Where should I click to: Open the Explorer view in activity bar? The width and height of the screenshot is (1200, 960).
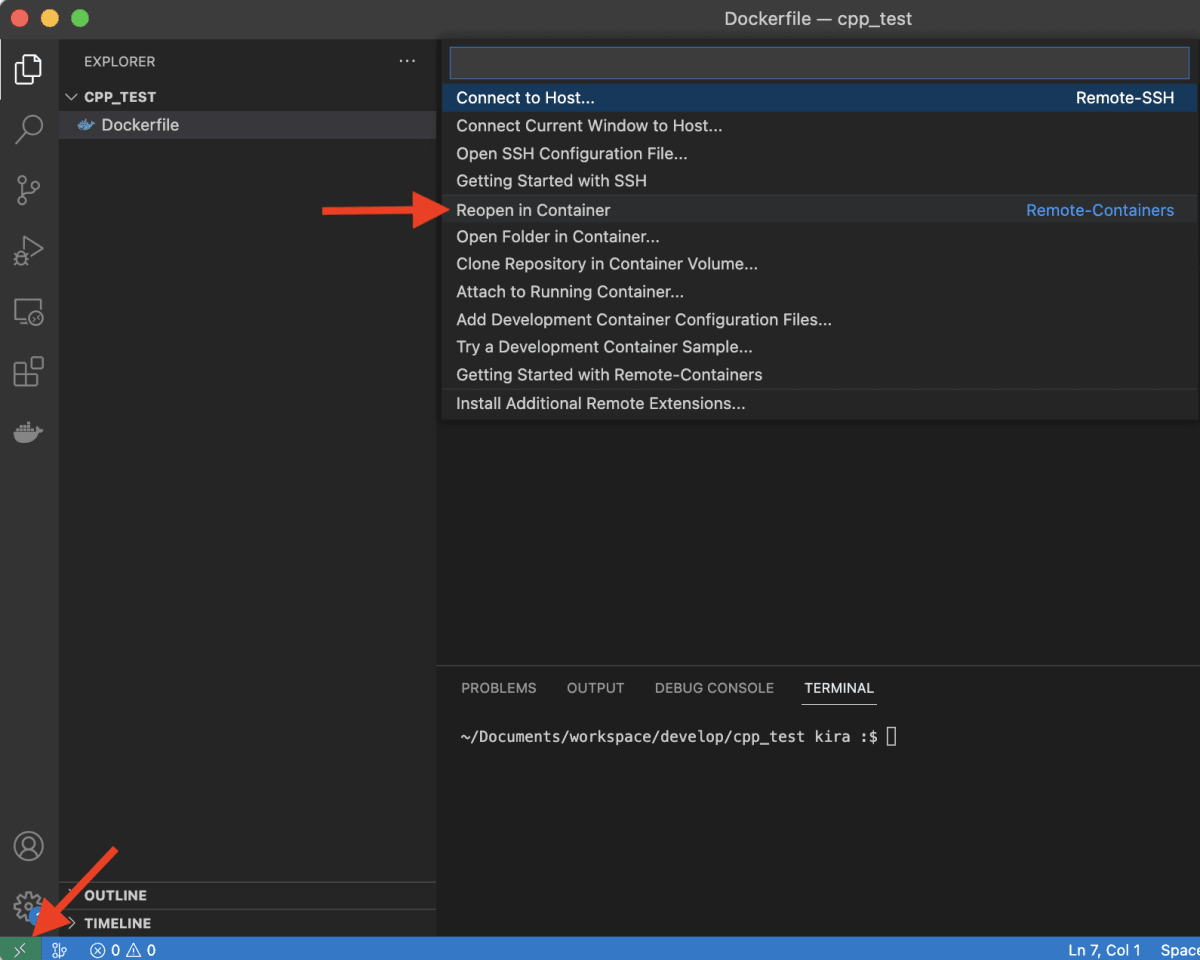[x=28, y=69]
